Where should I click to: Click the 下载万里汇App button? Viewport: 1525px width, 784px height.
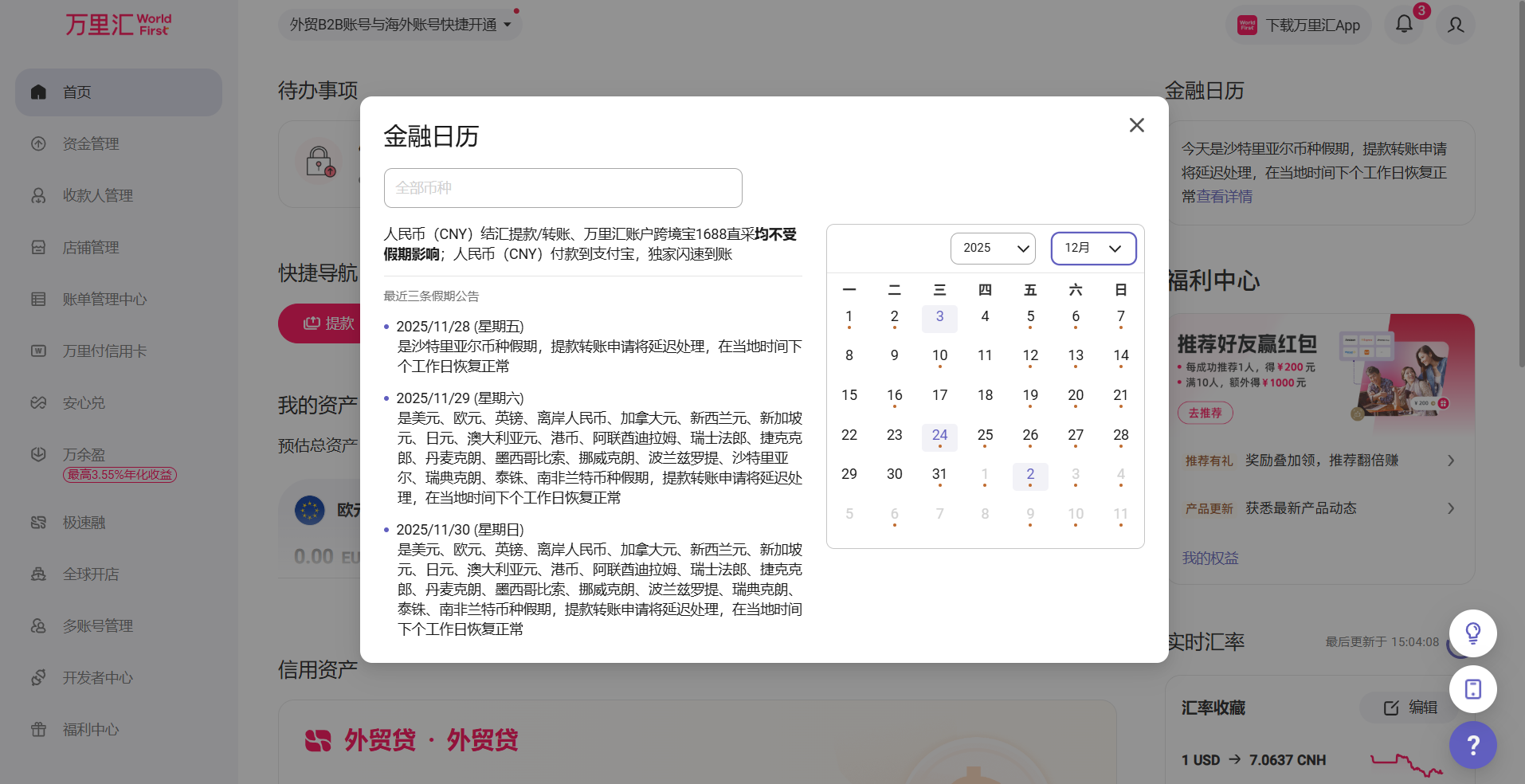1300,25
